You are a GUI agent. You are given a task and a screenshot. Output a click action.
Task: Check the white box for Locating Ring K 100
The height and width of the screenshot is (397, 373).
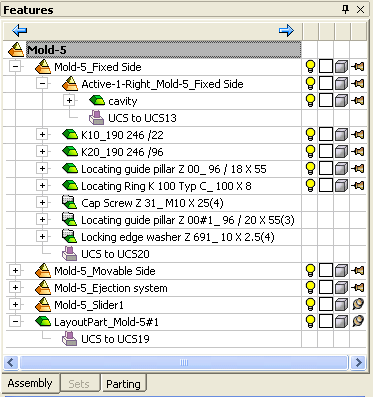[326, 186]
